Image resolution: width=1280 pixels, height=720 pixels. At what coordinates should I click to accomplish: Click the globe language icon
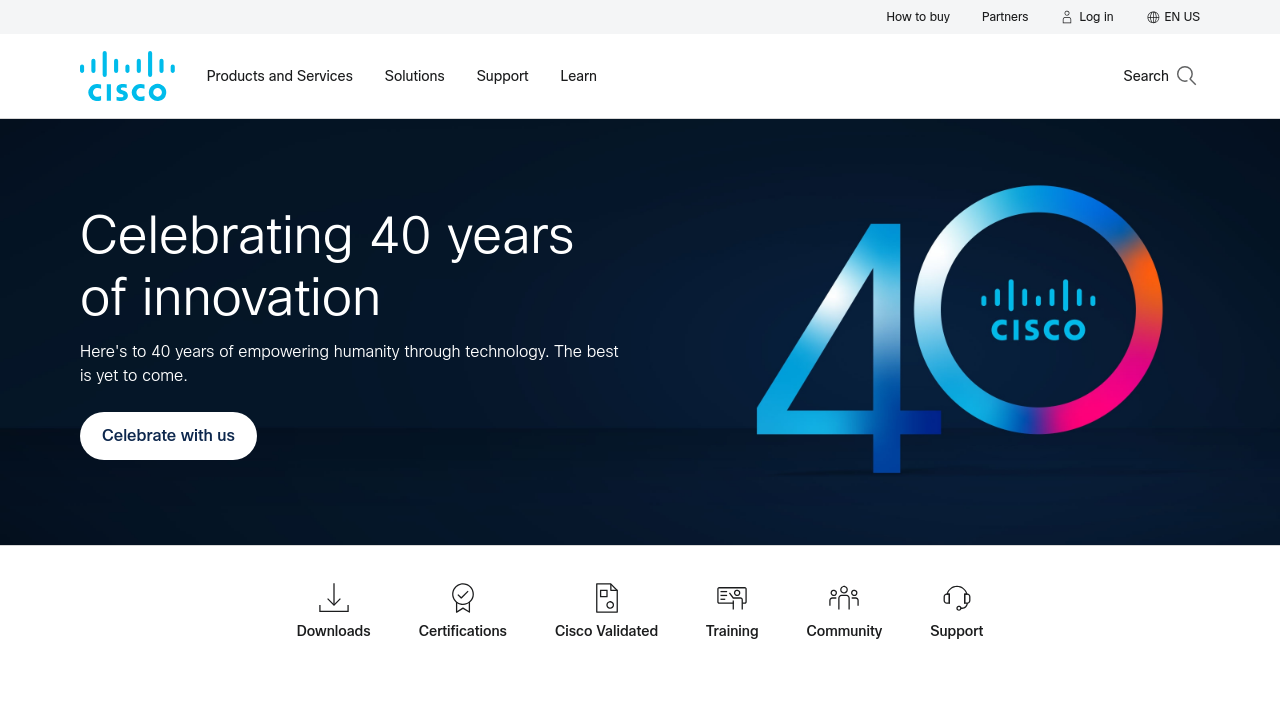[1153, 17]
